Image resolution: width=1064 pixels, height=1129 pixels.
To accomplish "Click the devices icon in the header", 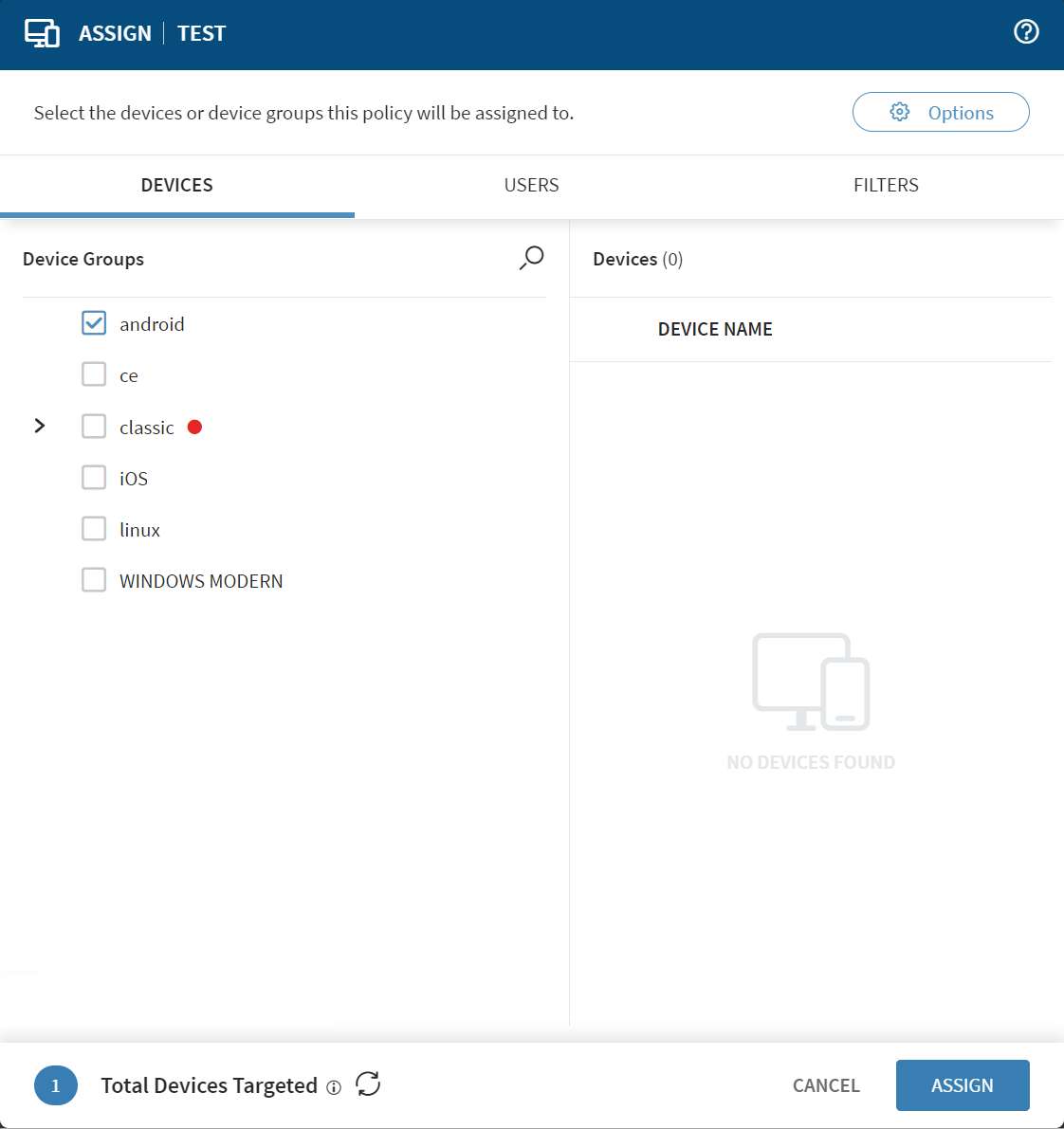I will coord(42,33).
